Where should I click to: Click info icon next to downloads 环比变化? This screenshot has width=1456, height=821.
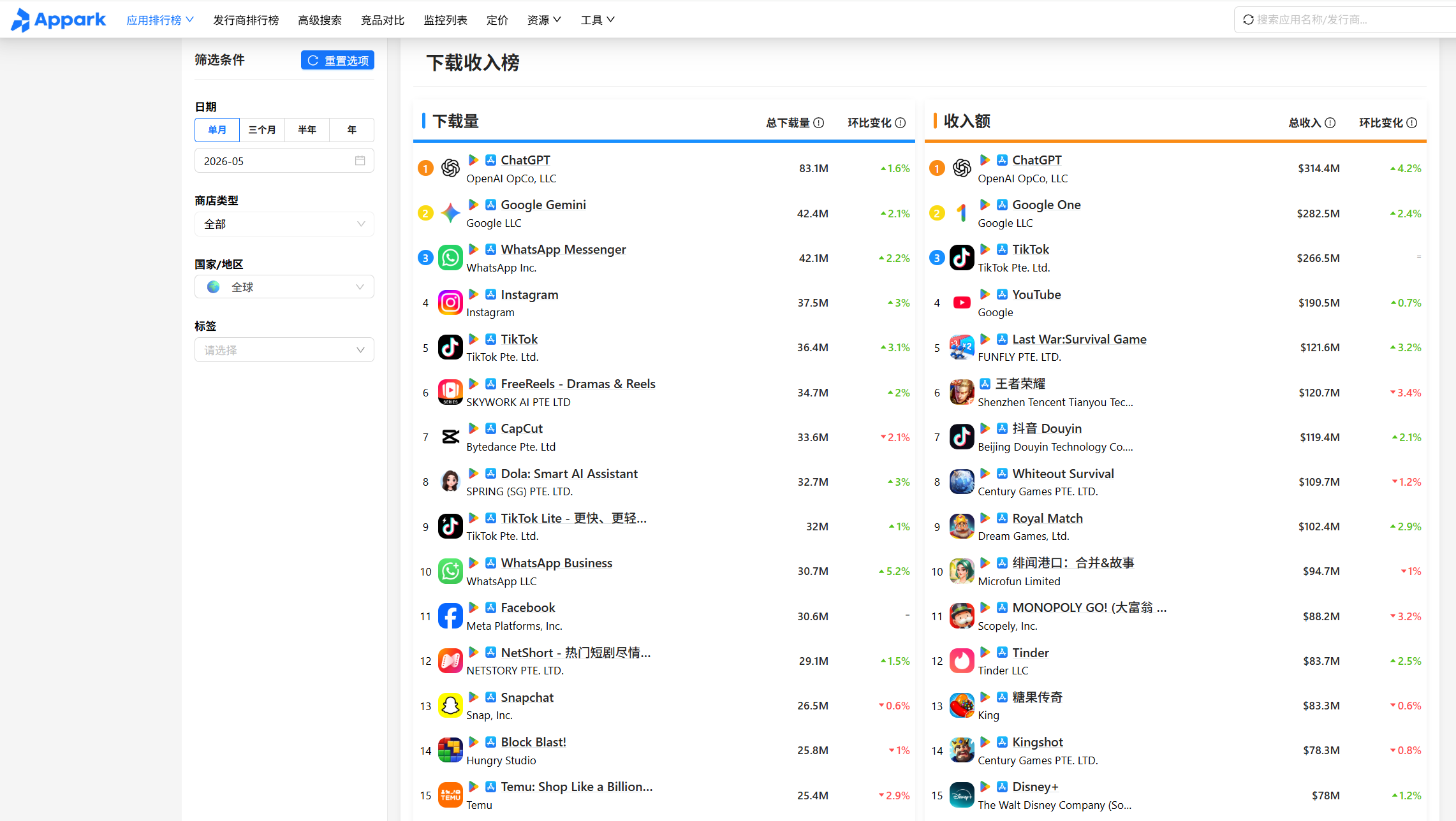(x=901, y=123)
